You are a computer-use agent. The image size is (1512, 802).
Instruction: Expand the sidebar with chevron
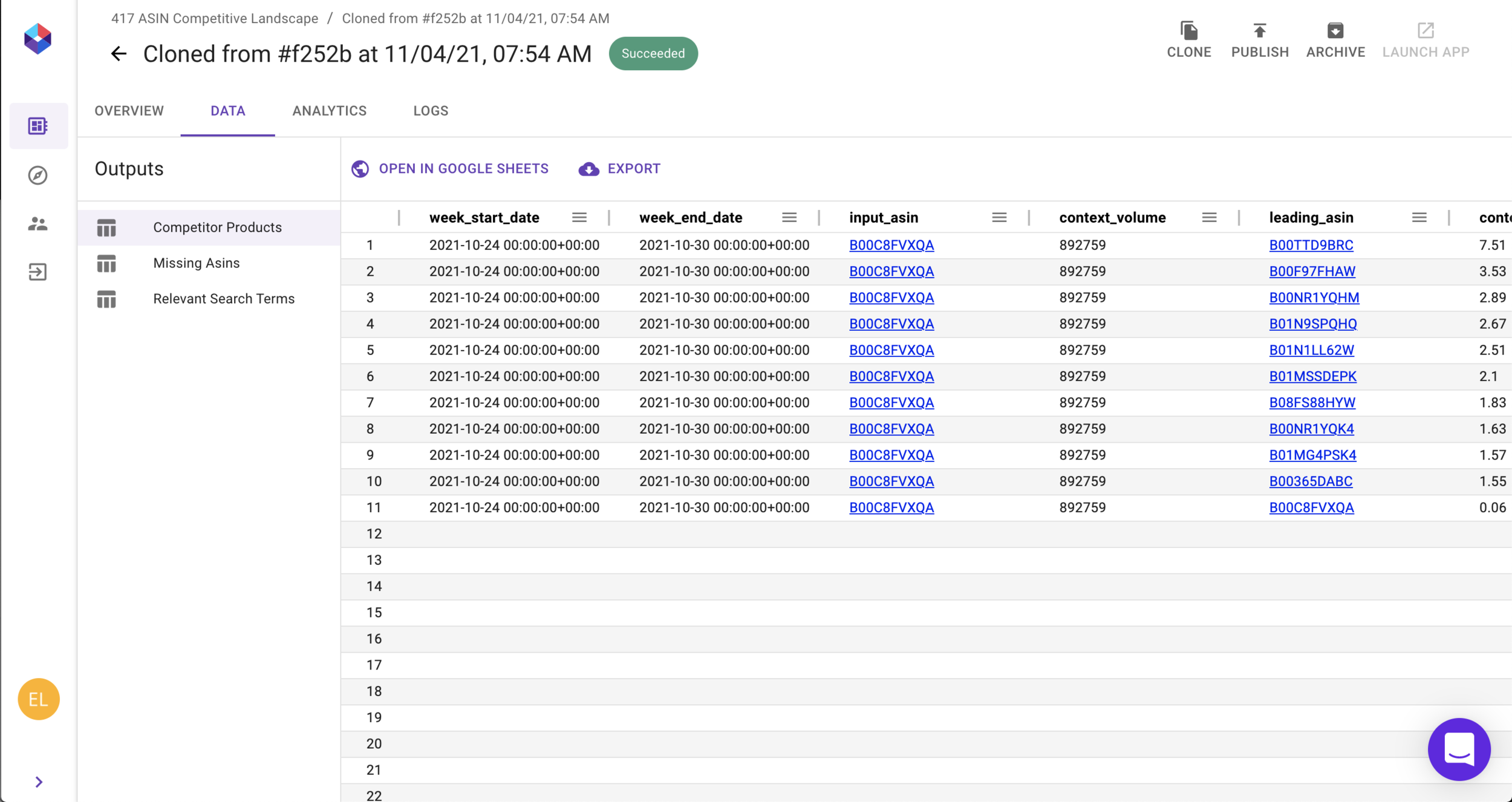click(39, 781)
